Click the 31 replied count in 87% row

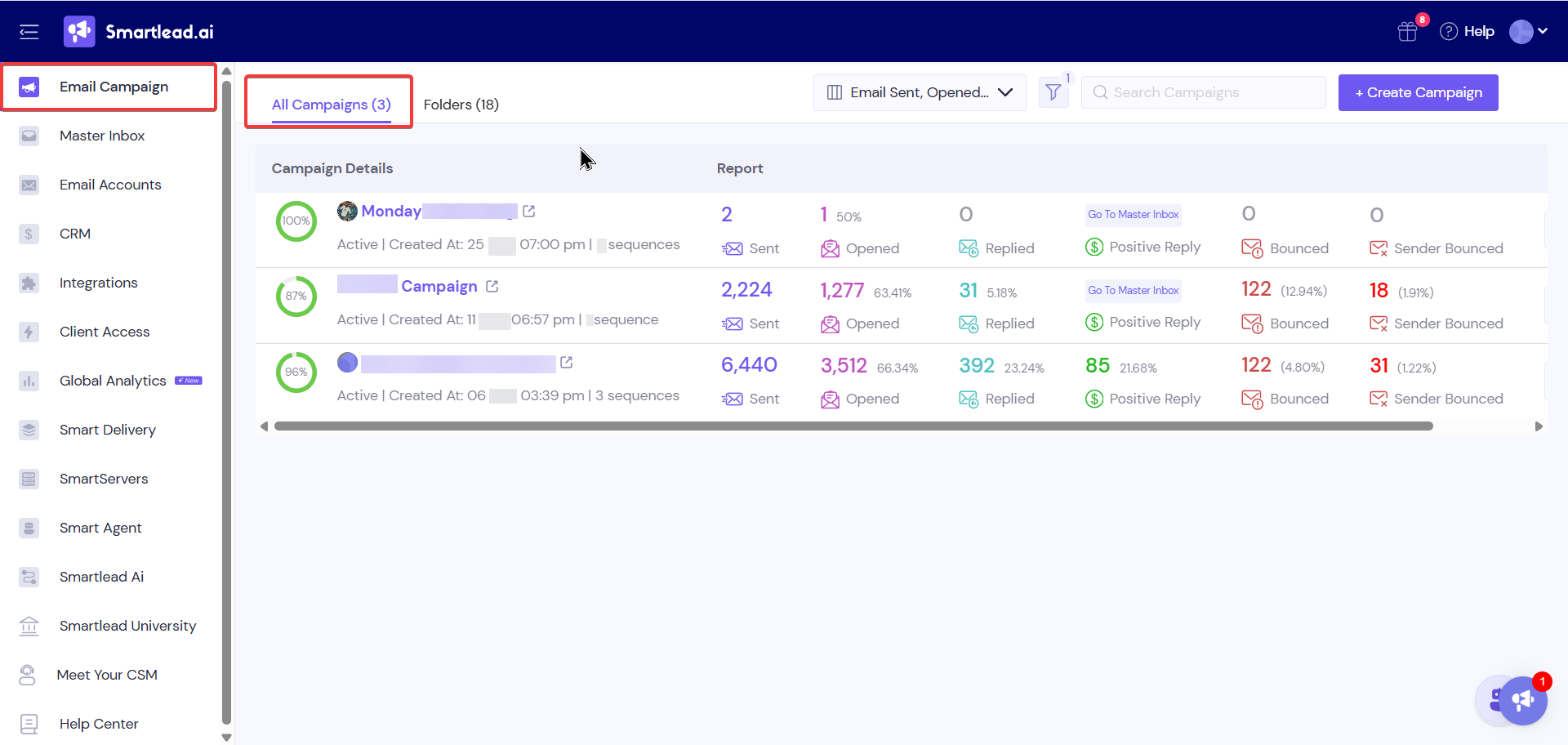coord(969,290)
